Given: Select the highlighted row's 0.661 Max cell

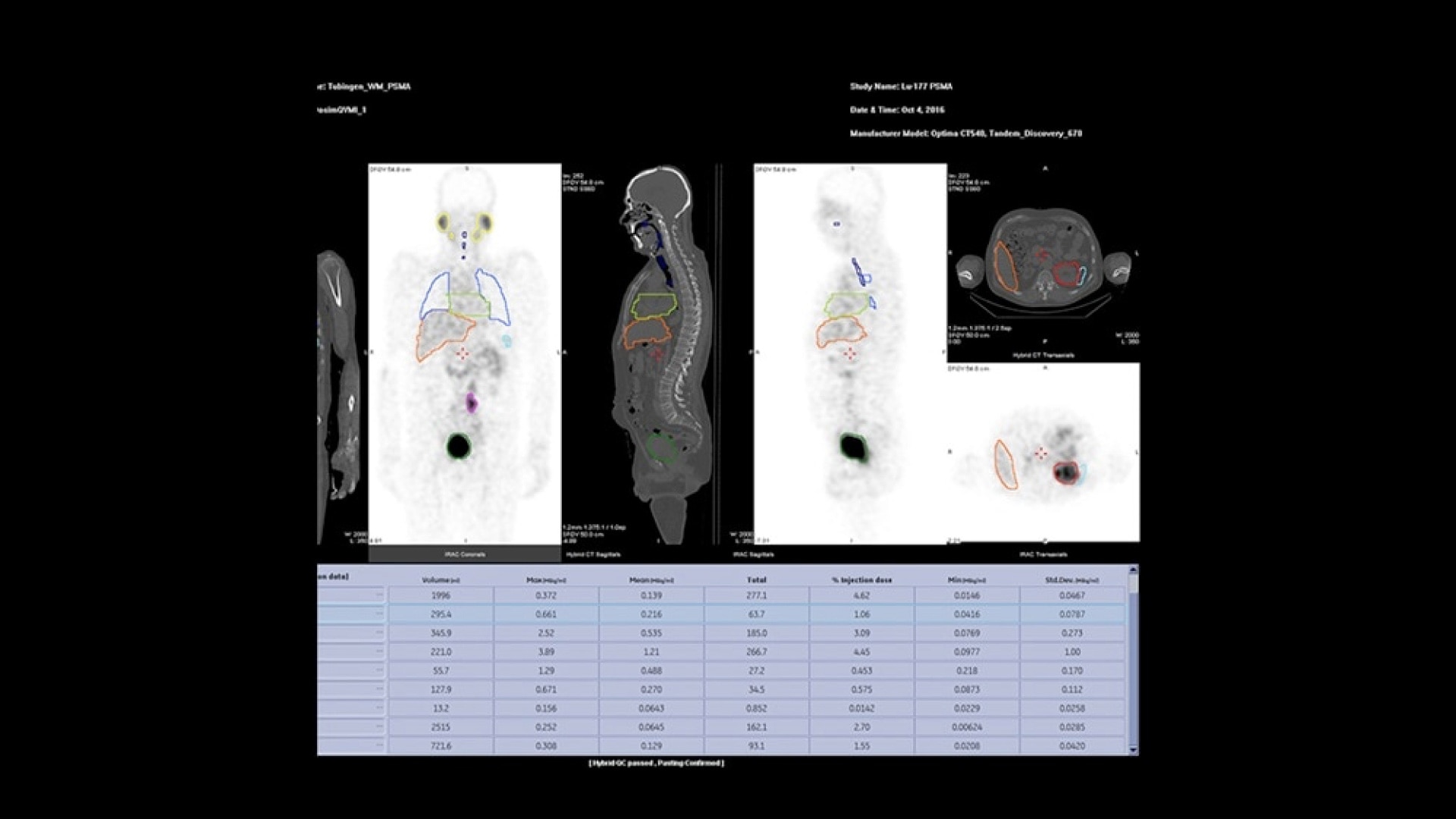Looking at the screenshot, I should point(546,614).
